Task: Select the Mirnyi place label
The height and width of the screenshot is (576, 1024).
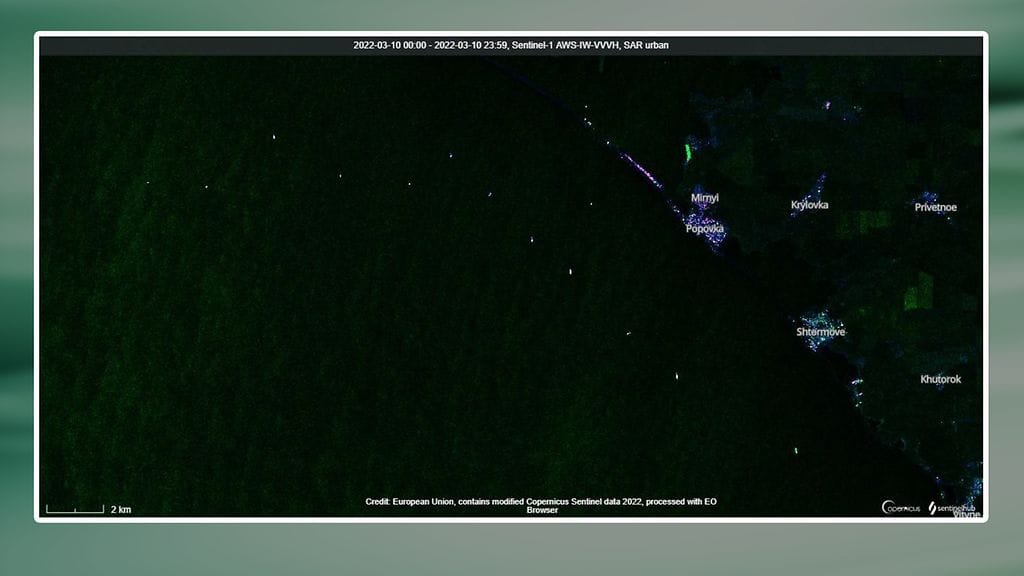Action: click(704, 198)
